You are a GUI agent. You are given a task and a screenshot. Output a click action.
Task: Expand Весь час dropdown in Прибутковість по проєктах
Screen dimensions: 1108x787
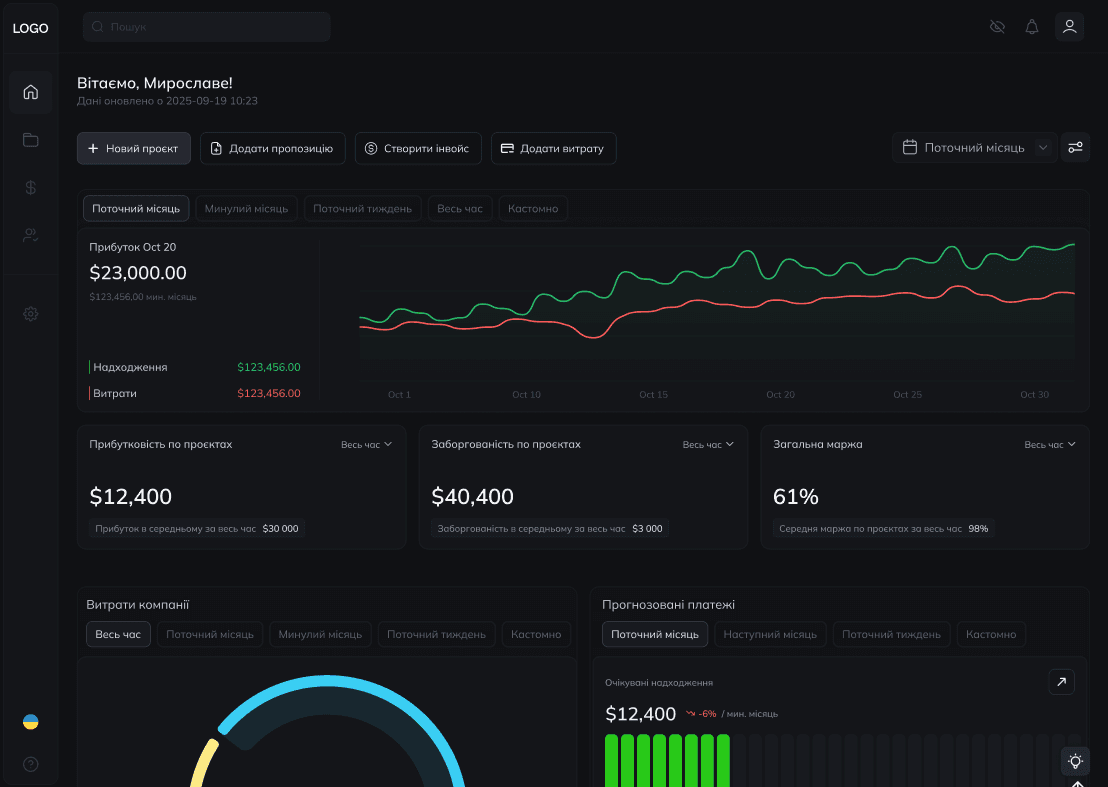[366, 444]
